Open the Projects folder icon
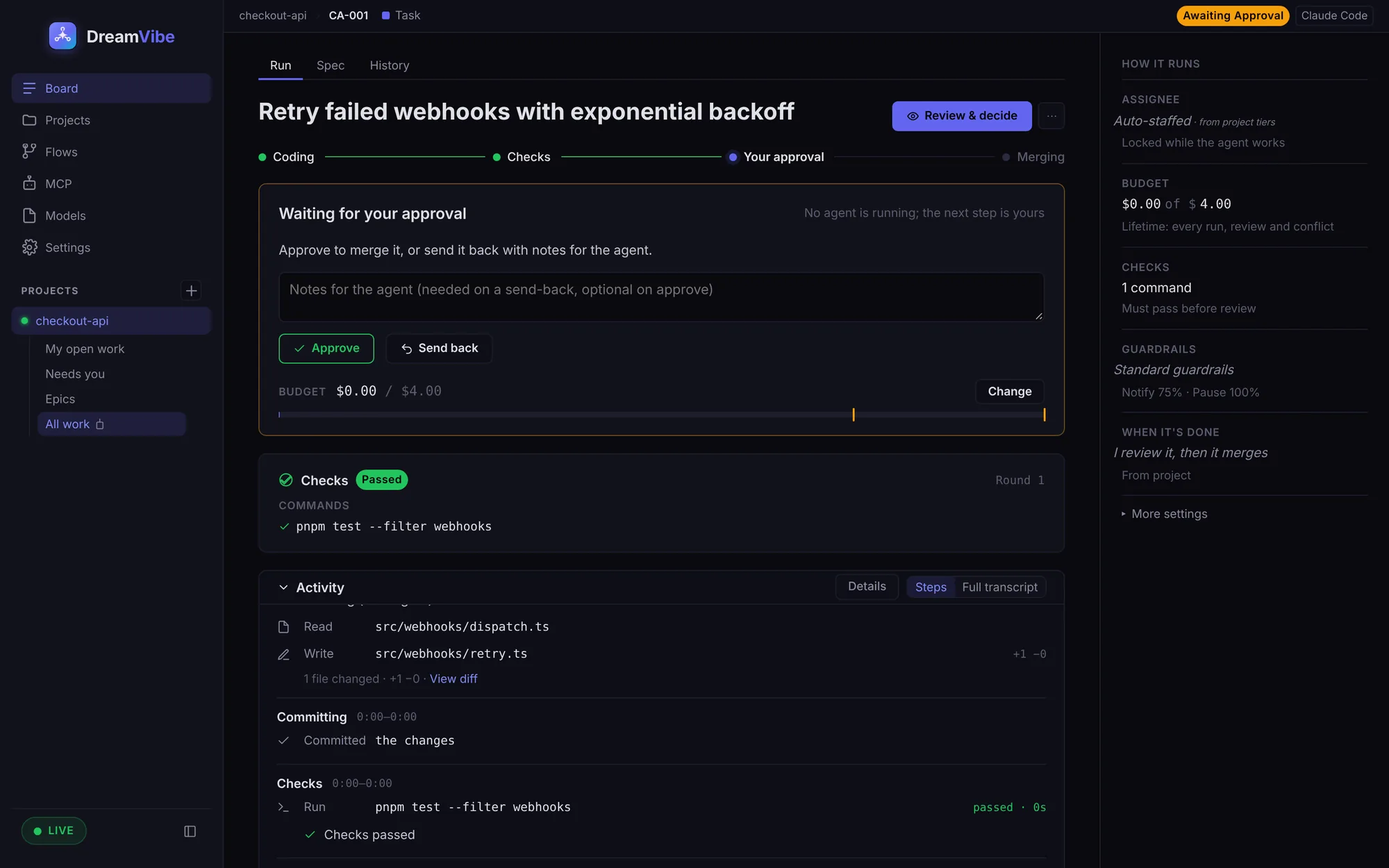This screenshot has height=868, width=1389. 29,120
